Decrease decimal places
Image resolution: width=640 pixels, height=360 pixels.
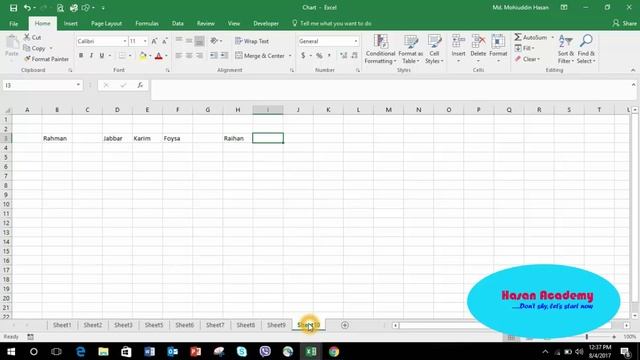354,56
